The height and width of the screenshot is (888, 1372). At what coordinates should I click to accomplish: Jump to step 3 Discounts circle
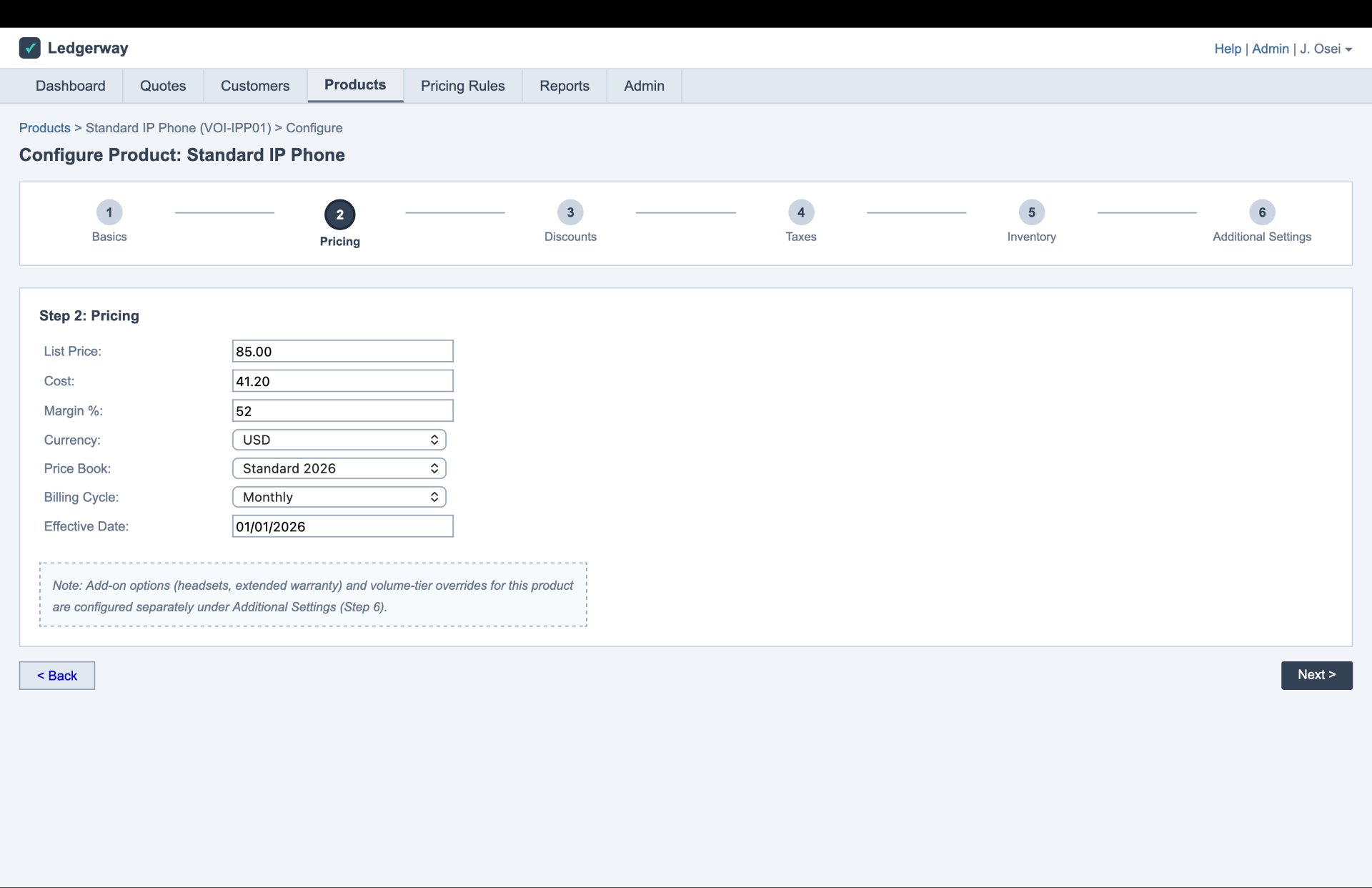(570, 212)
